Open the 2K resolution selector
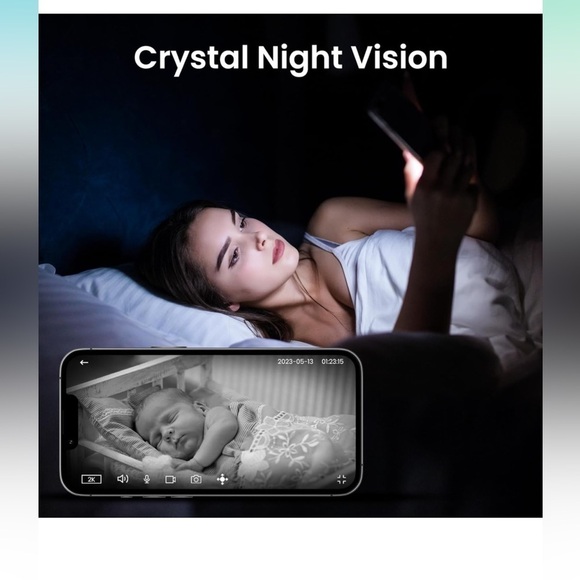 pyautogui.click(x=91, y=479)
